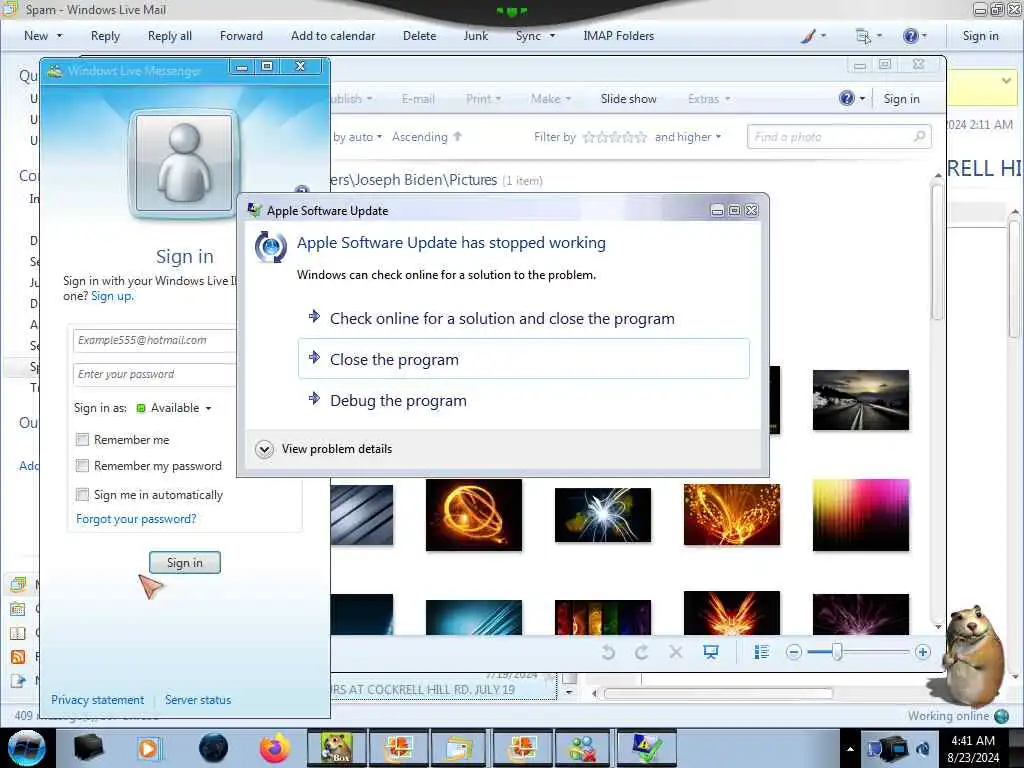Open Forgot your password link
This screenshot has width=1024, height=768.
136,519
